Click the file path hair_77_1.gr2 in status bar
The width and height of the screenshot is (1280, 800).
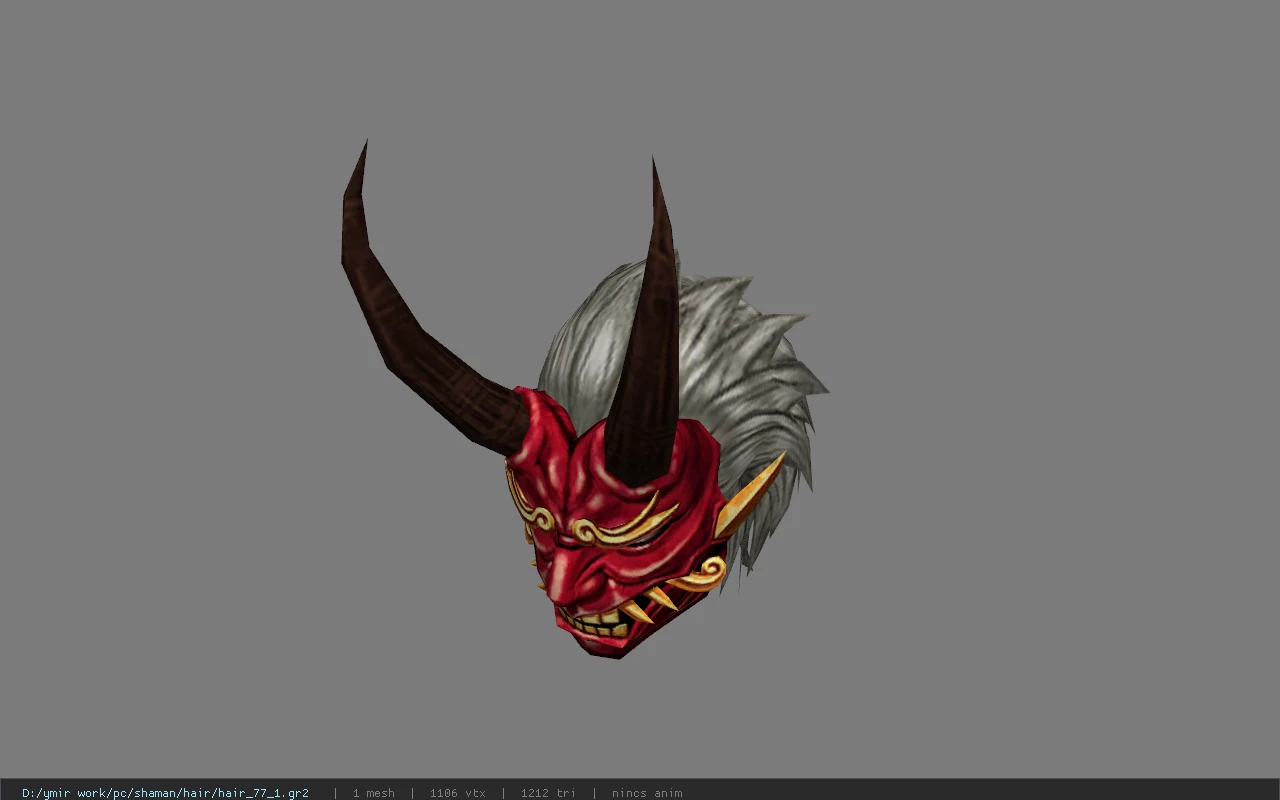click(x=165, y=793)
